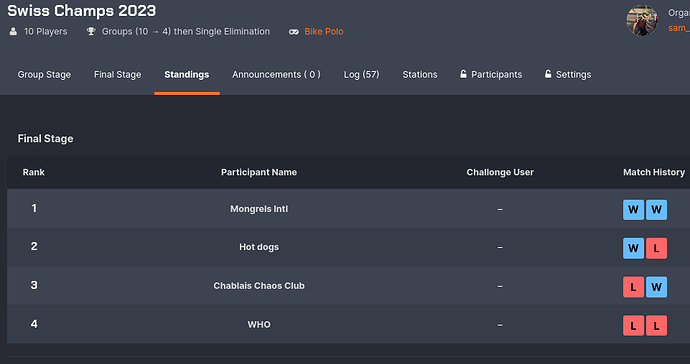Click WHO's second L badge
This screenshot has height=364, width=690.
pos(656,326)
